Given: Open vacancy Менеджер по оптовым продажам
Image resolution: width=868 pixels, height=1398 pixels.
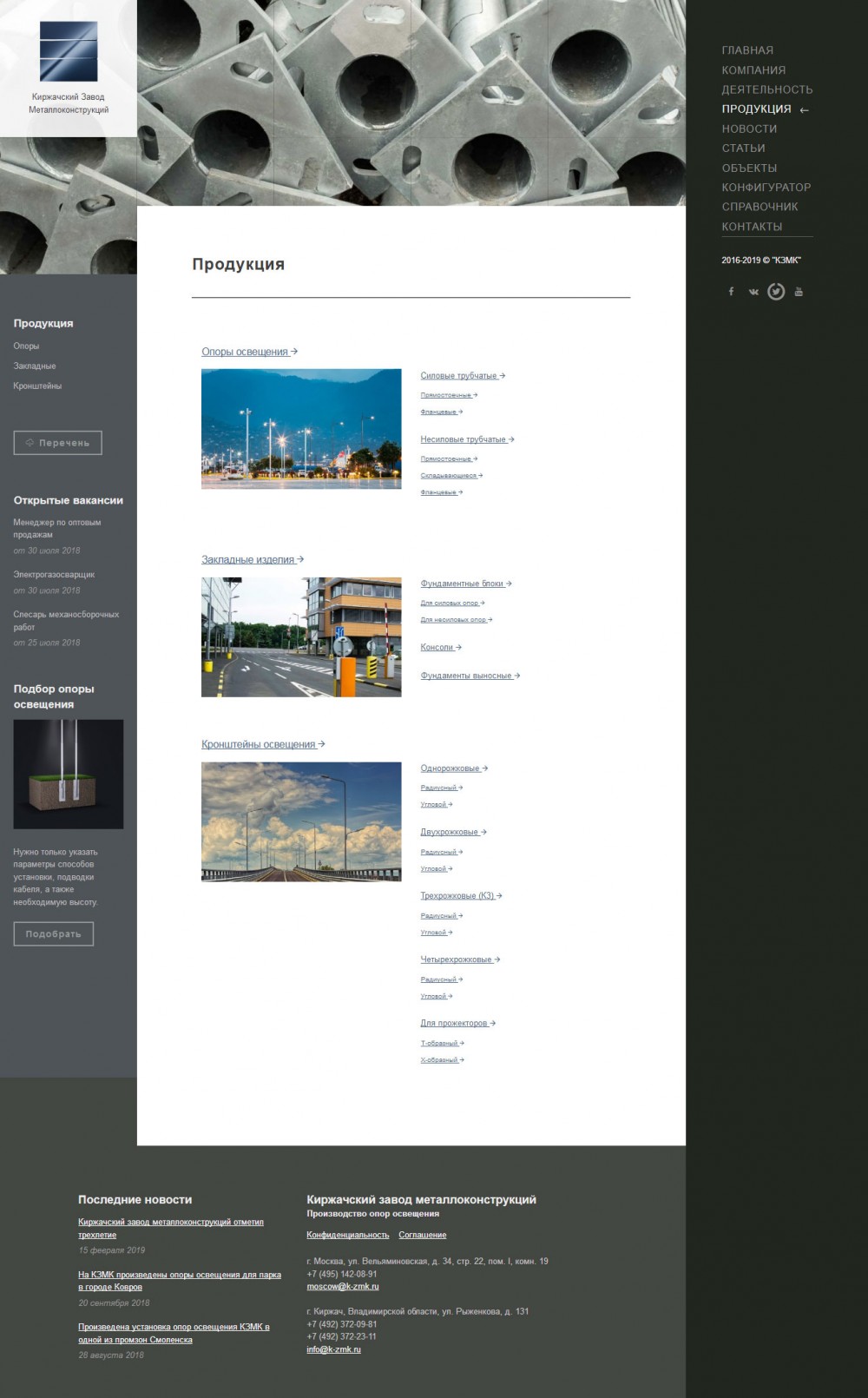Looking at the screenshot, I should click(x=57, y=529).
